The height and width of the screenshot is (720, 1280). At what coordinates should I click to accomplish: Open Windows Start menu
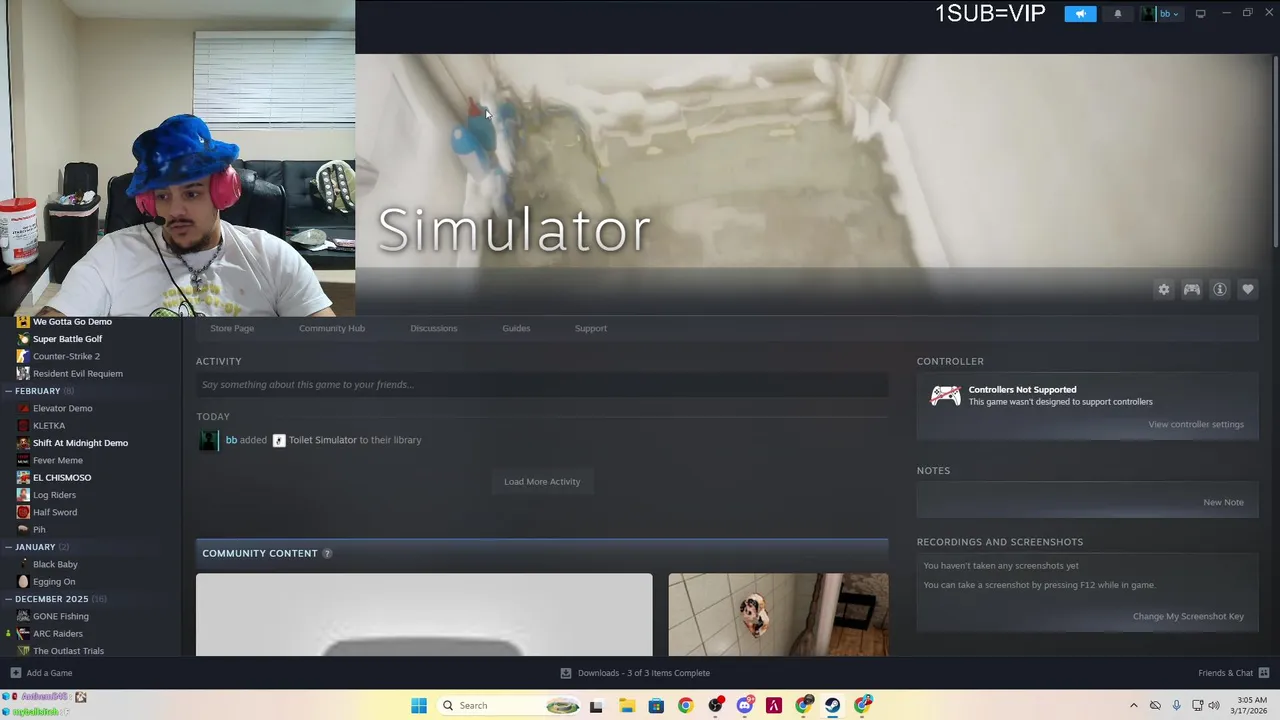coord(419,705)
